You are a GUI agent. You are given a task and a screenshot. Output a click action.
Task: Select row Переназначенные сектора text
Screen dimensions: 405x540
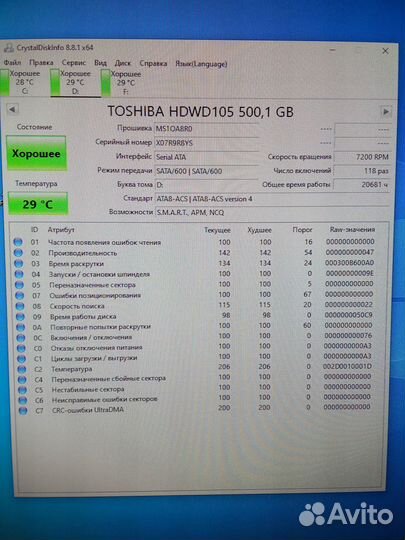[x=93, y=285]
